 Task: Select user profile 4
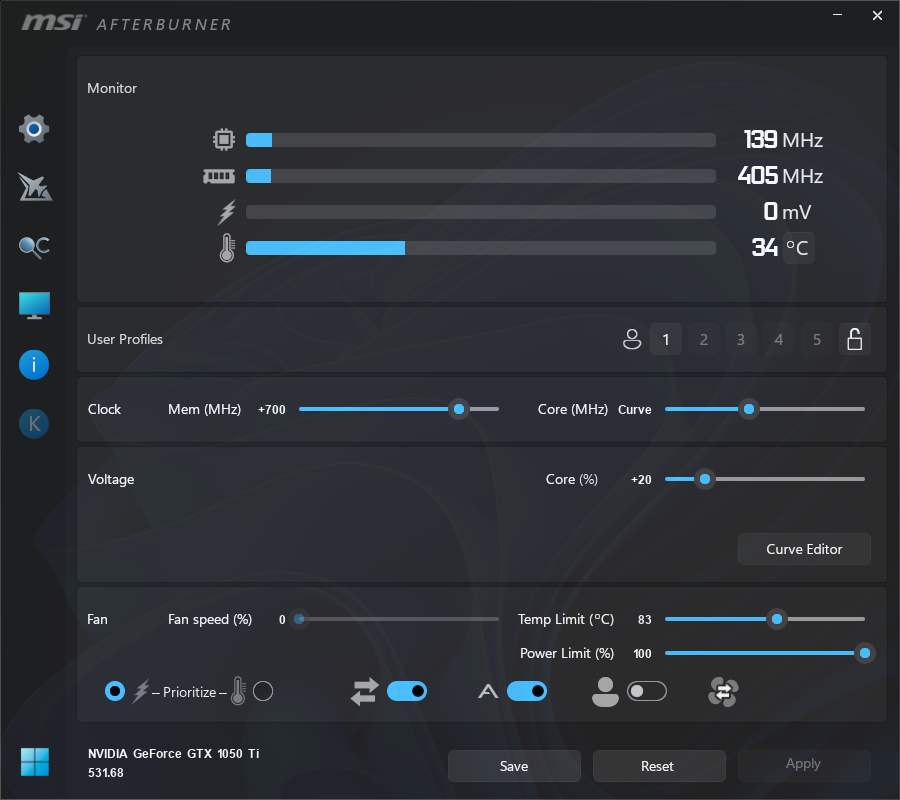point(779,339)
